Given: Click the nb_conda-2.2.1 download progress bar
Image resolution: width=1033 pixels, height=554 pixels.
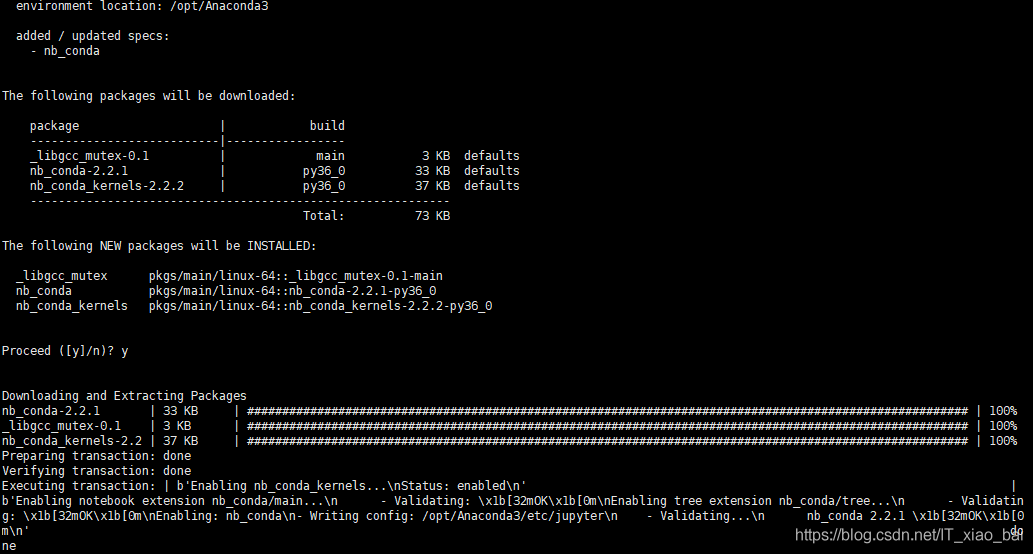Looking at the screenshot, I should coord(607,411).
